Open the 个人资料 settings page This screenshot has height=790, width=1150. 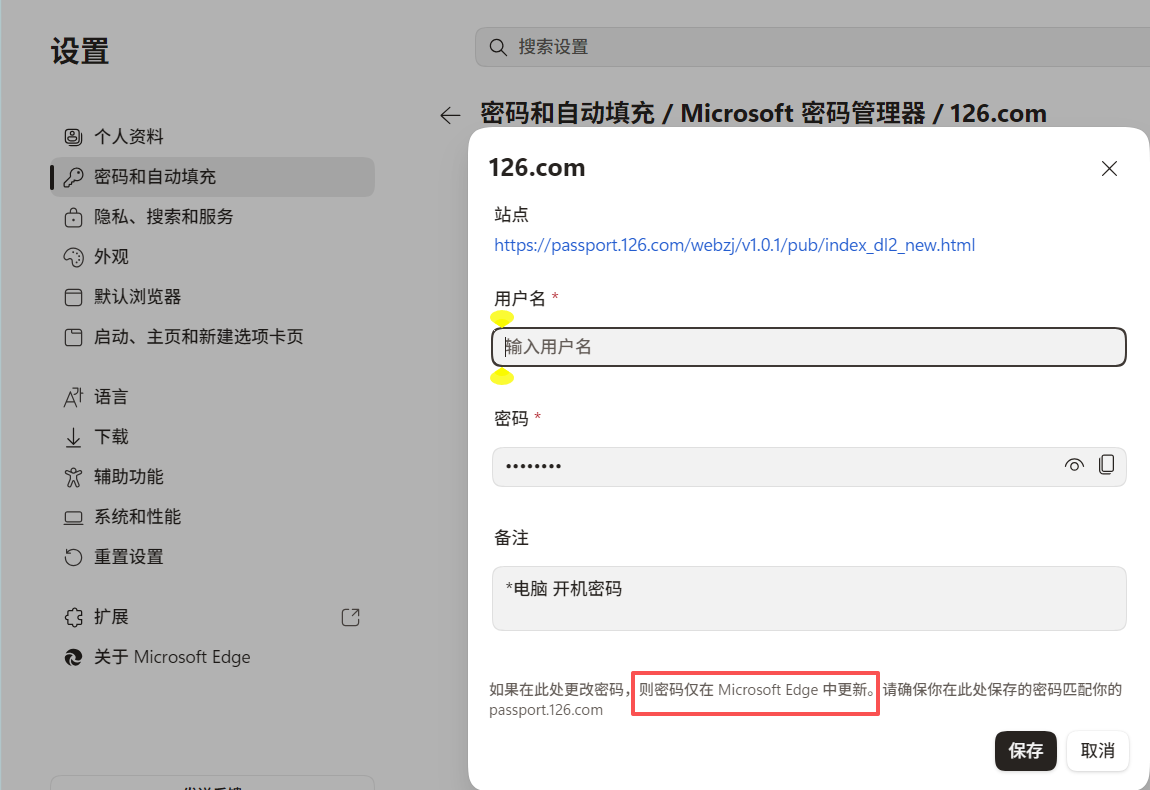tap(212, 136)
